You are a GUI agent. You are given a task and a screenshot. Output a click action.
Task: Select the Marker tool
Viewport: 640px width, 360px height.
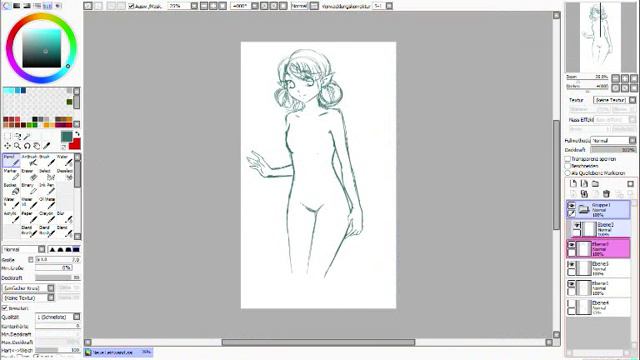(x=11, y=175)
